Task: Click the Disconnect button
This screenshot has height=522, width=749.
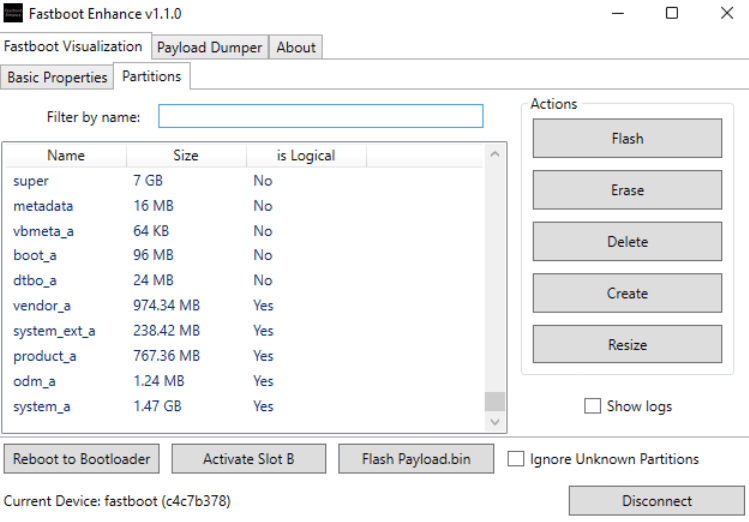Action: pyautogui.click(x=657, y=501)
